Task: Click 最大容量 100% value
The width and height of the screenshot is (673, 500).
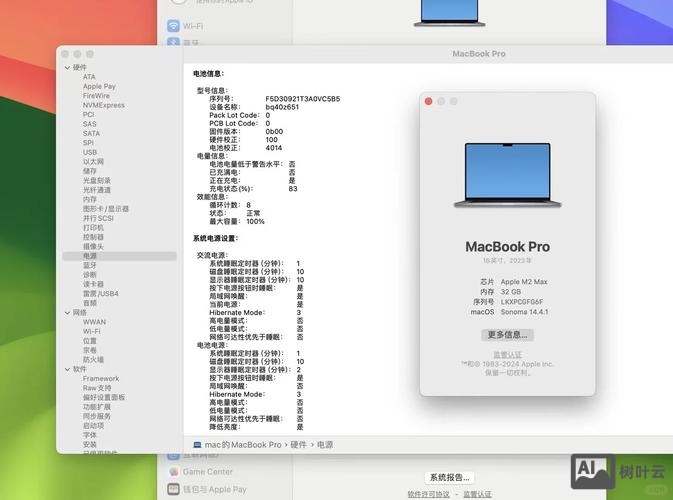Action: point(255,221)
